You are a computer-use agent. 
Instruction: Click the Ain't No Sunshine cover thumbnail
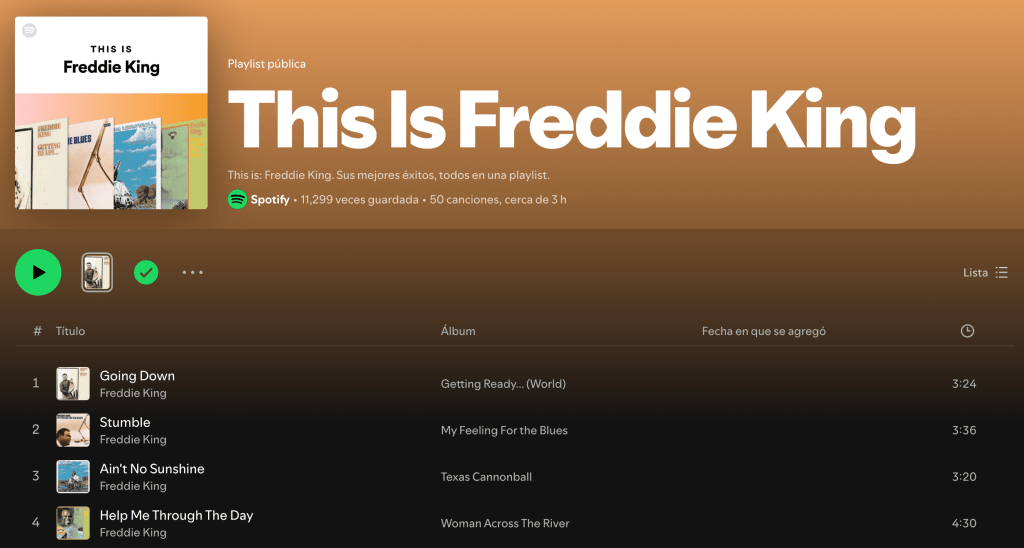pos(73,477)
